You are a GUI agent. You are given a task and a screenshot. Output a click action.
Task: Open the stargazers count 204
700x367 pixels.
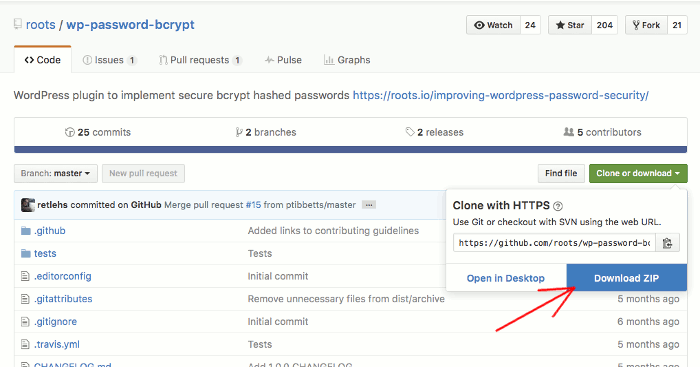(604, 25)
